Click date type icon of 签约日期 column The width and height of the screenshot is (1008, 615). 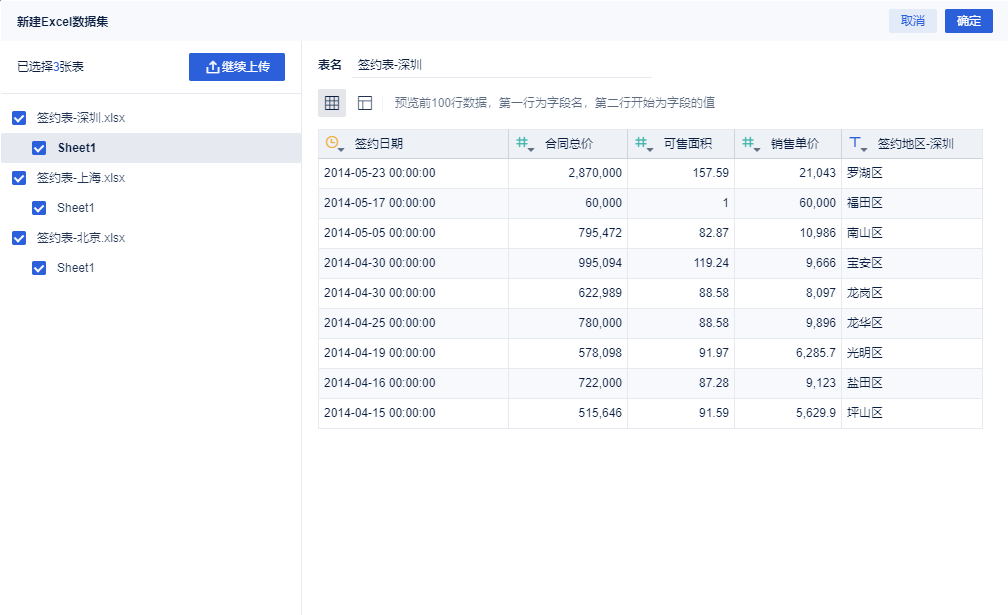334,144
